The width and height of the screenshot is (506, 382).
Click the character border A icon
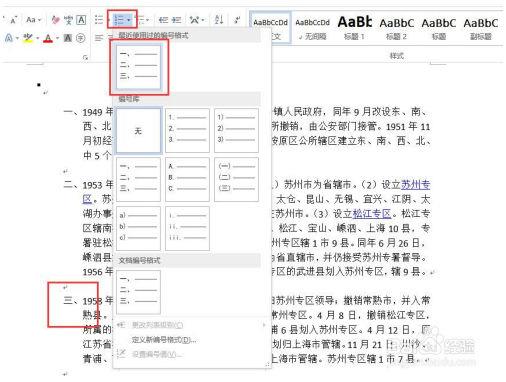click(x=81, y=20)
